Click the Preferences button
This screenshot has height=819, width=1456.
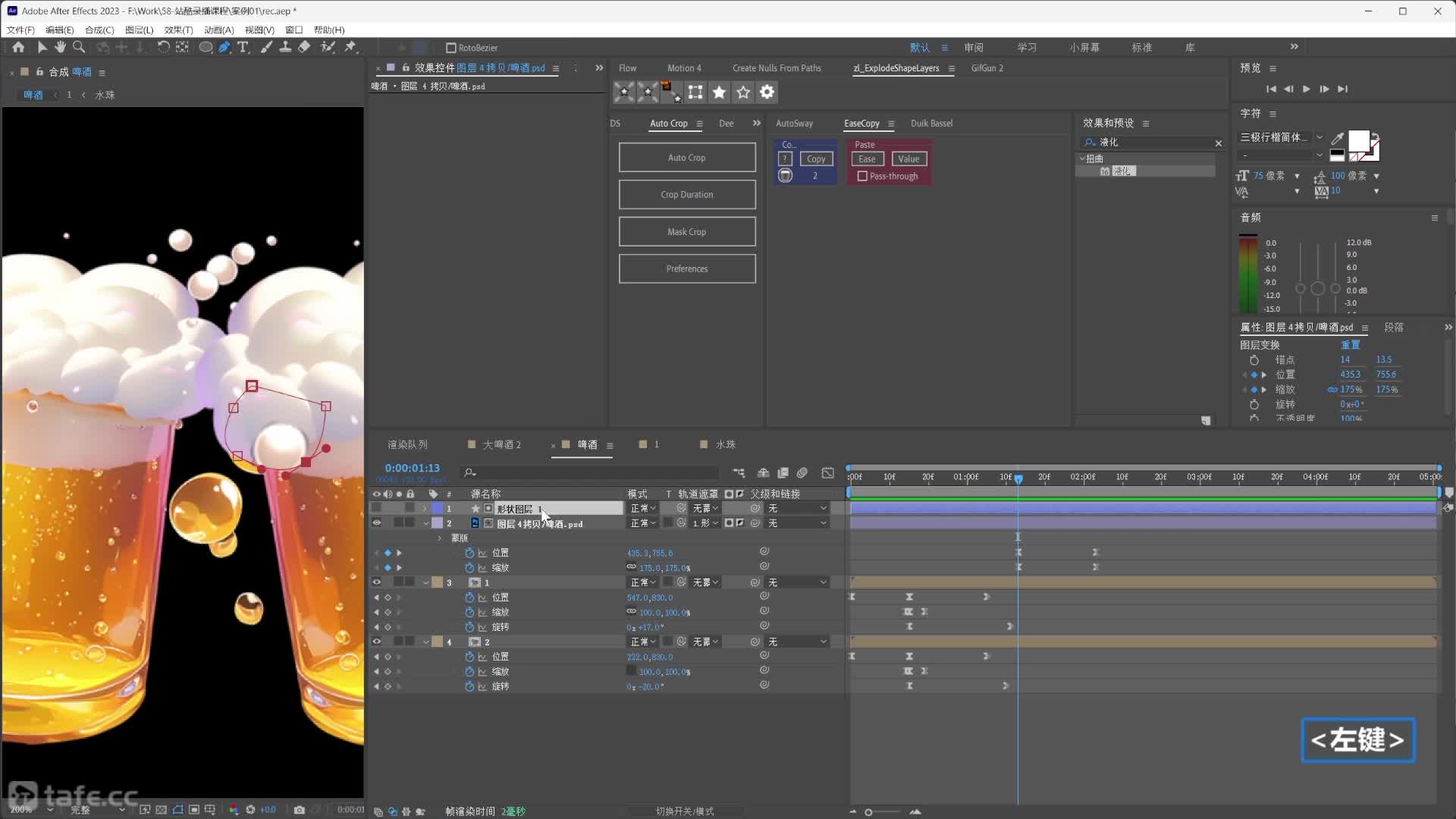pos(687,269)
